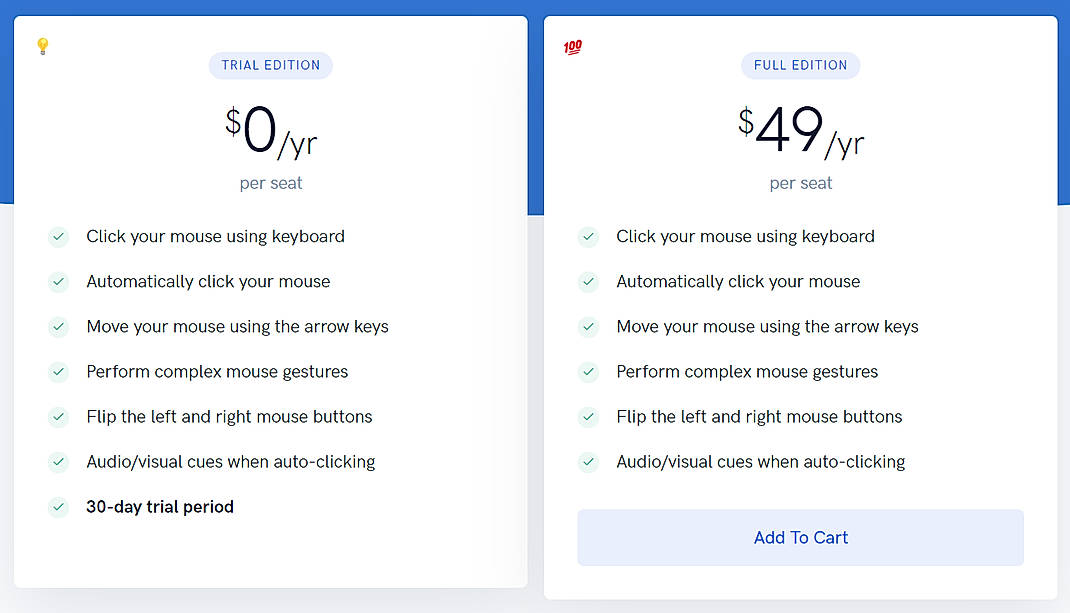The image size is (1070, 613).
Task: Click the 100 emoji on the full edition card
Action: point(572,47)
